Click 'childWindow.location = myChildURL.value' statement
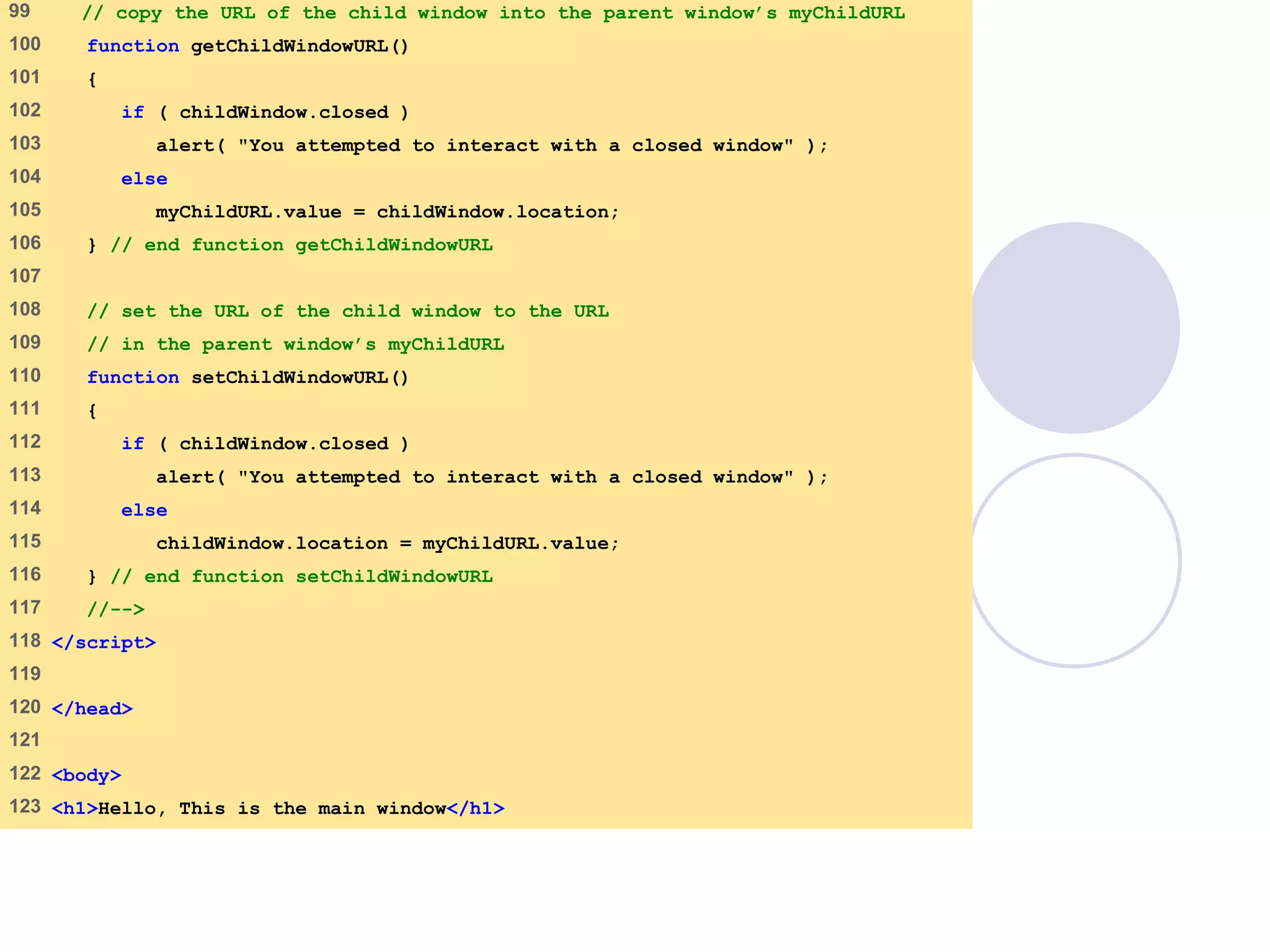Viewport: 1270px width, 952px height. [387, 544]
